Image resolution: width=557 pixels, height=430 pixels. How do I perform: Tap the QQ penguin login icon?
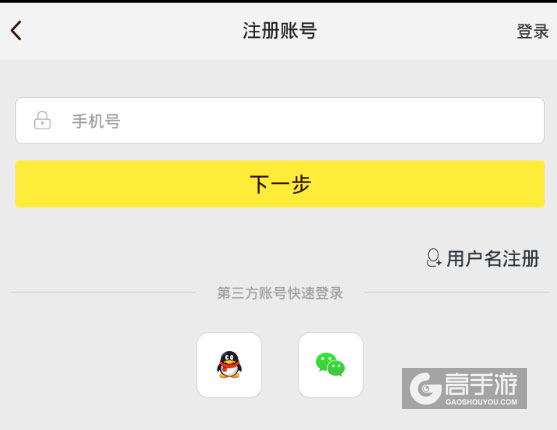tap(229, 365)
